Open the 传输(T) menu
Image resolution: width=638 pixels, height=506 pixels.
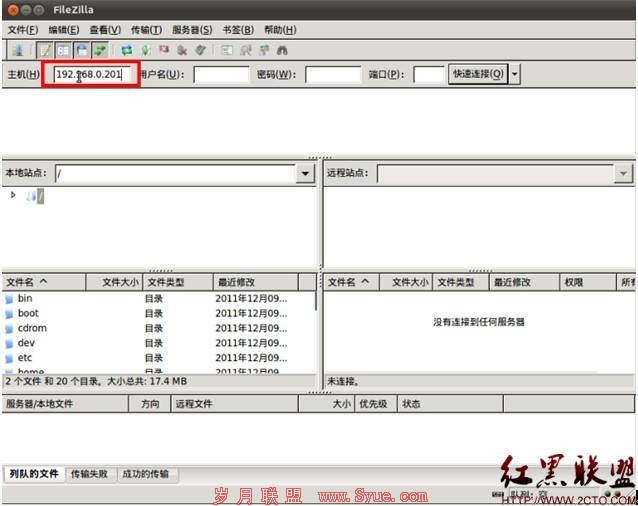146,30
